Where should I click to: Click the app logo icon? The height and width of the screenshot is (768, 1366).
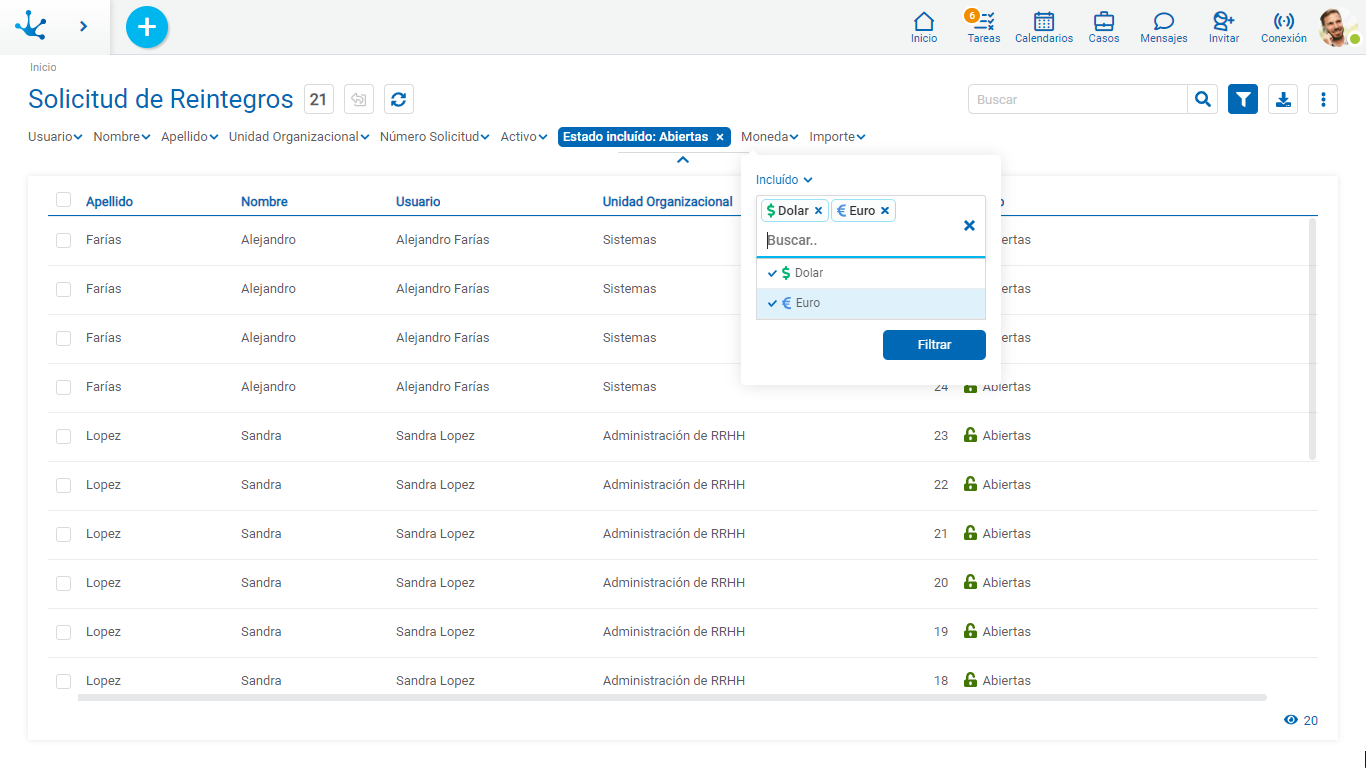[31, 25]
